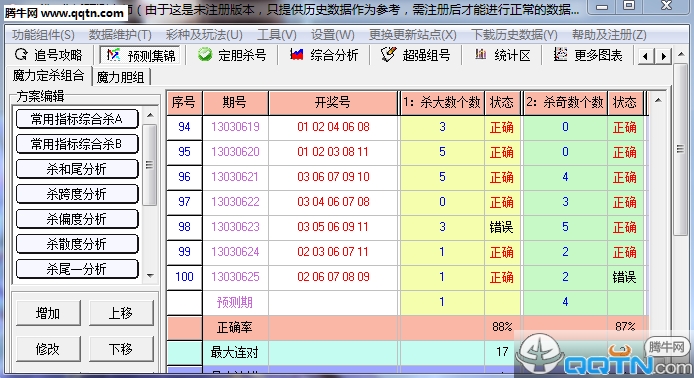Click toolbar scroll-right arrow
Image resolution: width=694 pixels, height=378 pixels.
(x=663, y=56)
